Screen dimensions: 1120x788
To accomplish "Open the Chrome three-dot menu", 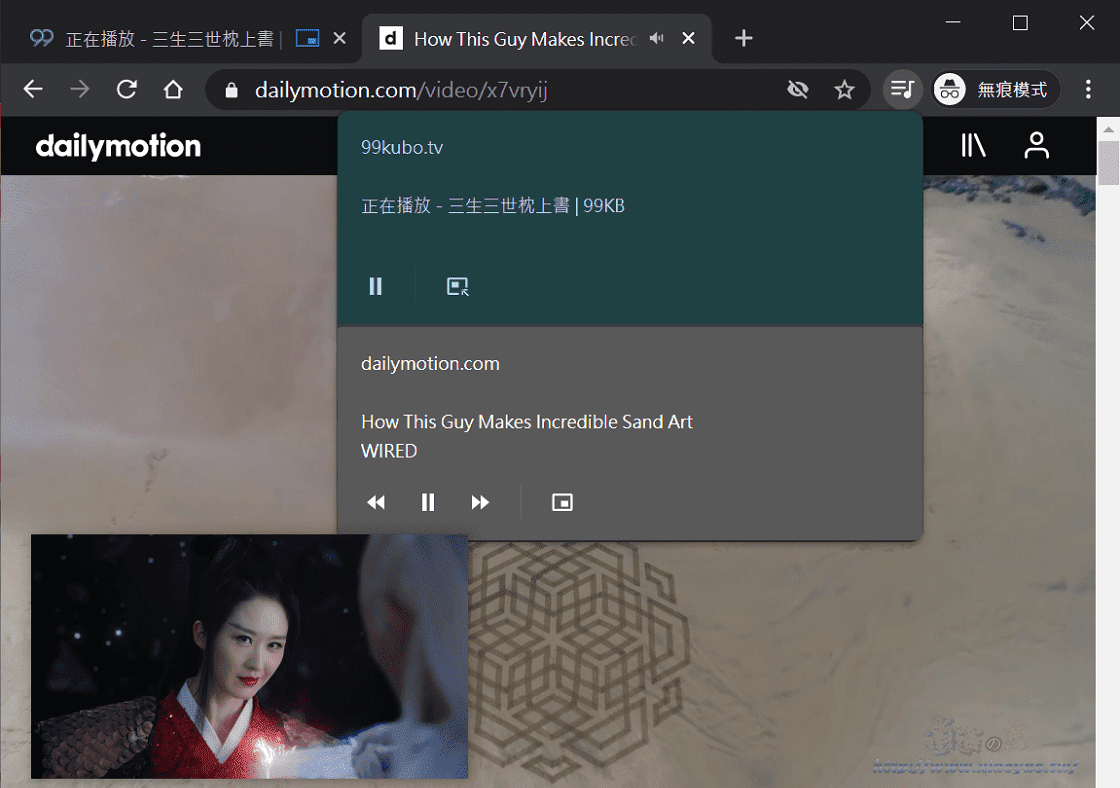I will (x=1088, y=89).
